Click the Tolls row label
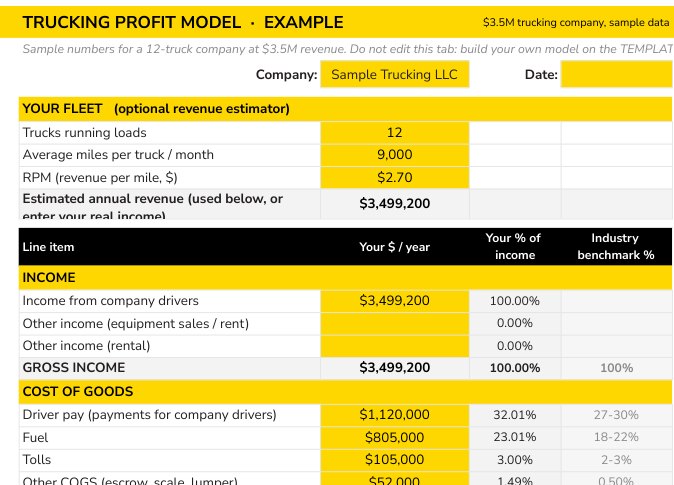Screen dimensions: 674x485 [x=37, y=460]
